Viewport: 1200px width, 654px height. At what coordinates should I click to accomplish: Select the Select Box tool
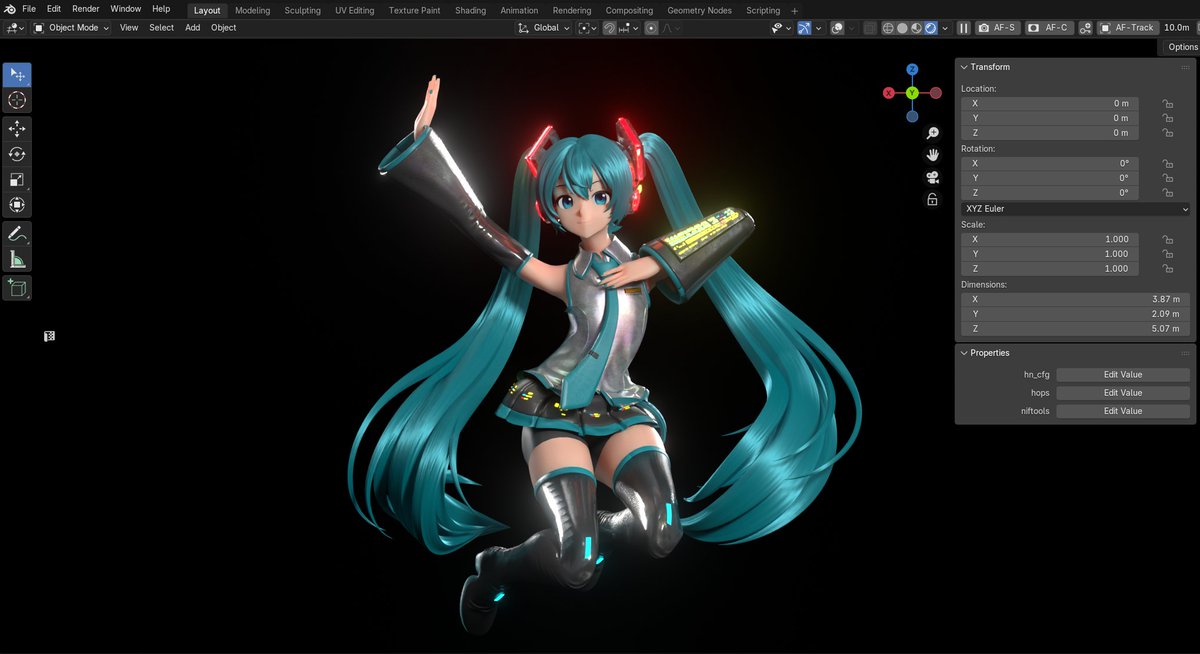click(17, 75)
